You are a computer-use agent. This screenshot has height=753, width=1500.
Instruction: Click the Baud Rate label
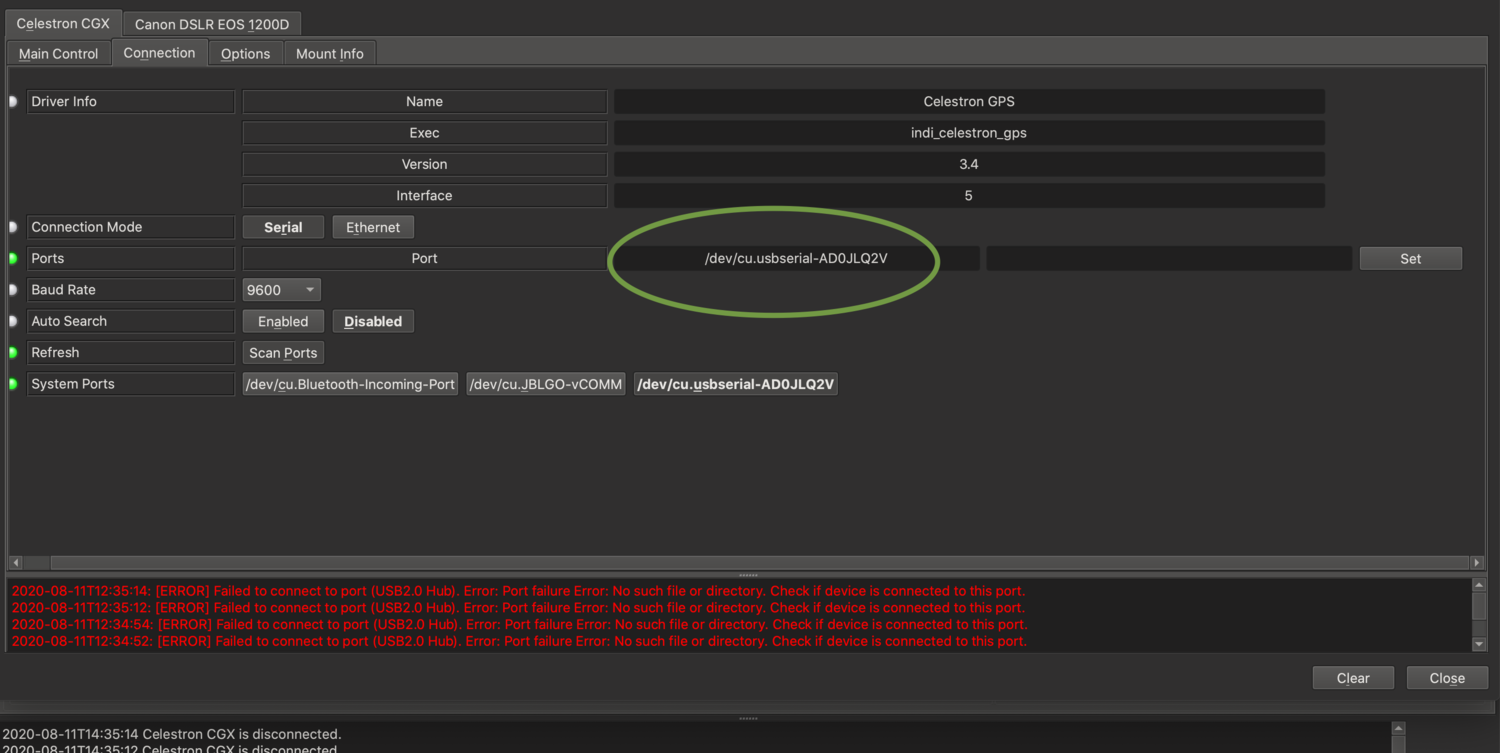(x=131, y=290)
